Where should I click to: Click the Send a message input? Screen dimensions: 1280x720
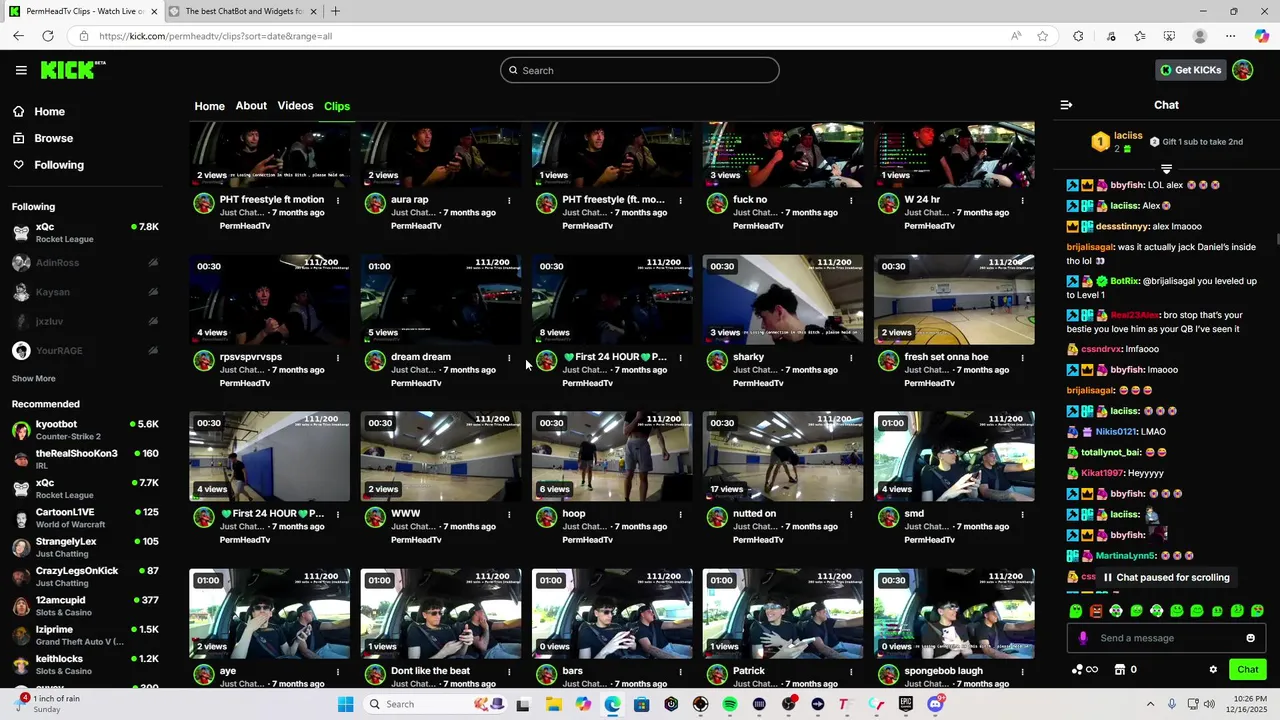1166,638
